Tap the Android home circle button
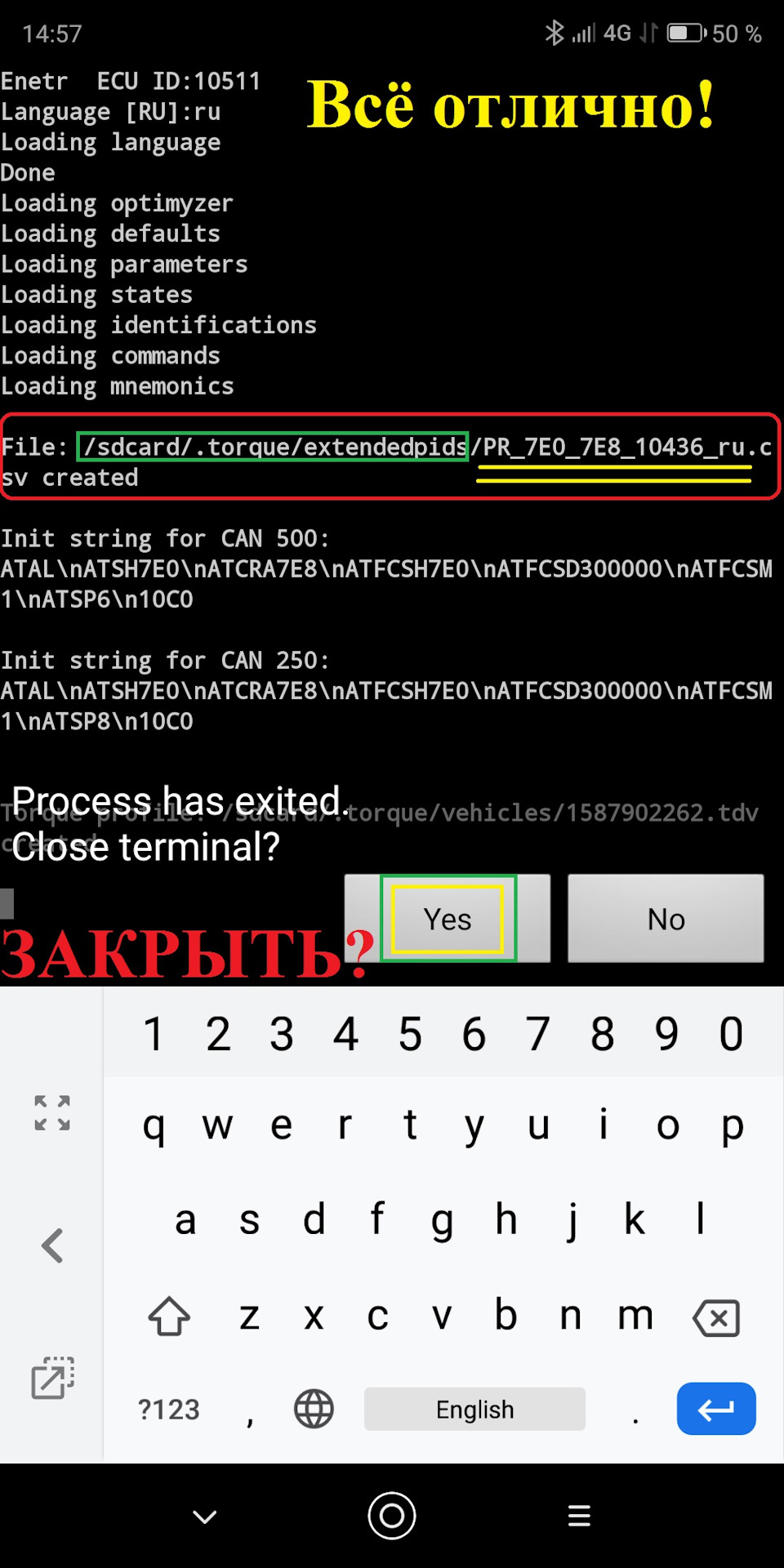The image size is (784, 1568). coord(392,1516)
